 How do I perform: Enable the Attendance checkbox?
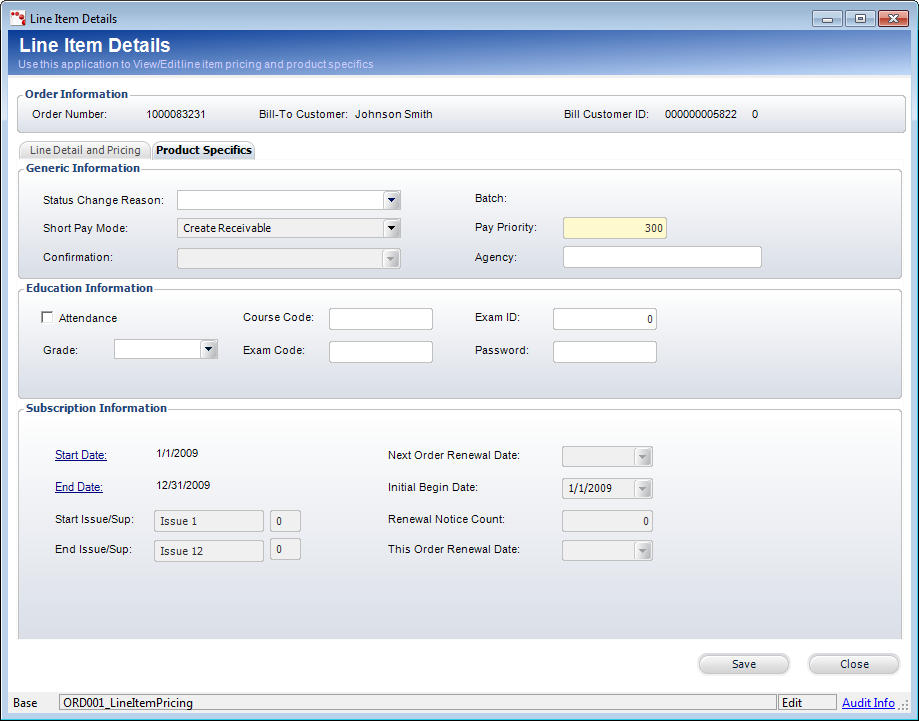(x=47, y=318)
